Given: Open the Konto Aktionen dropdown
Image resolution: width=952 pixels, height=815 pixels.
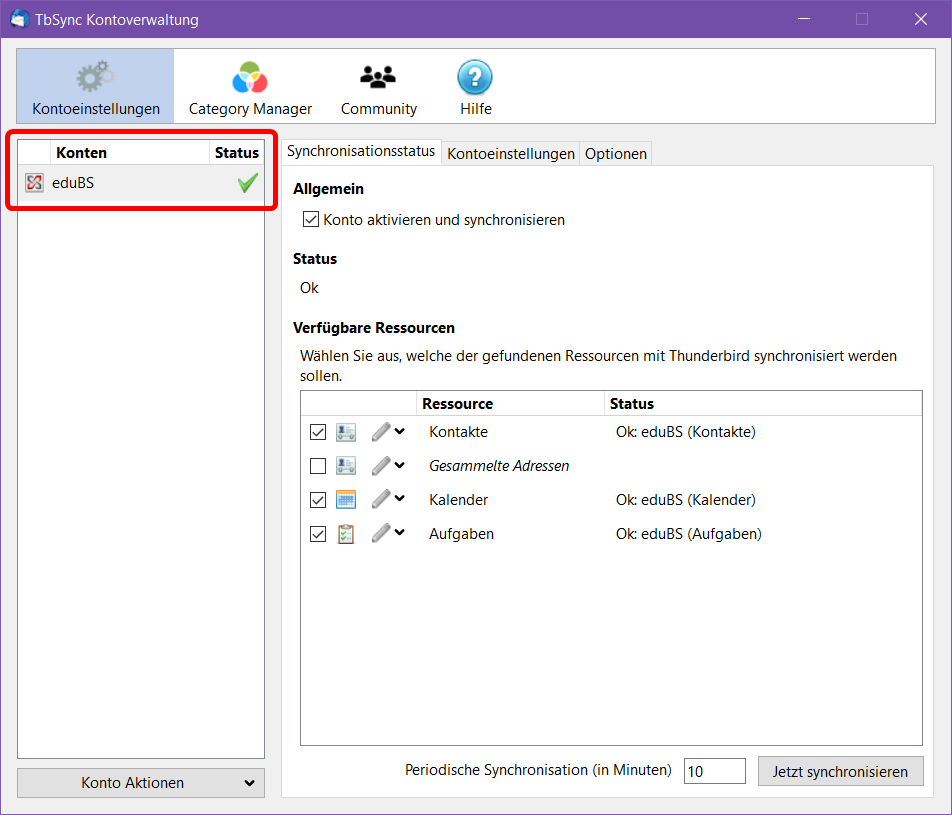Looking at the screenshot, I should point(141,783).
